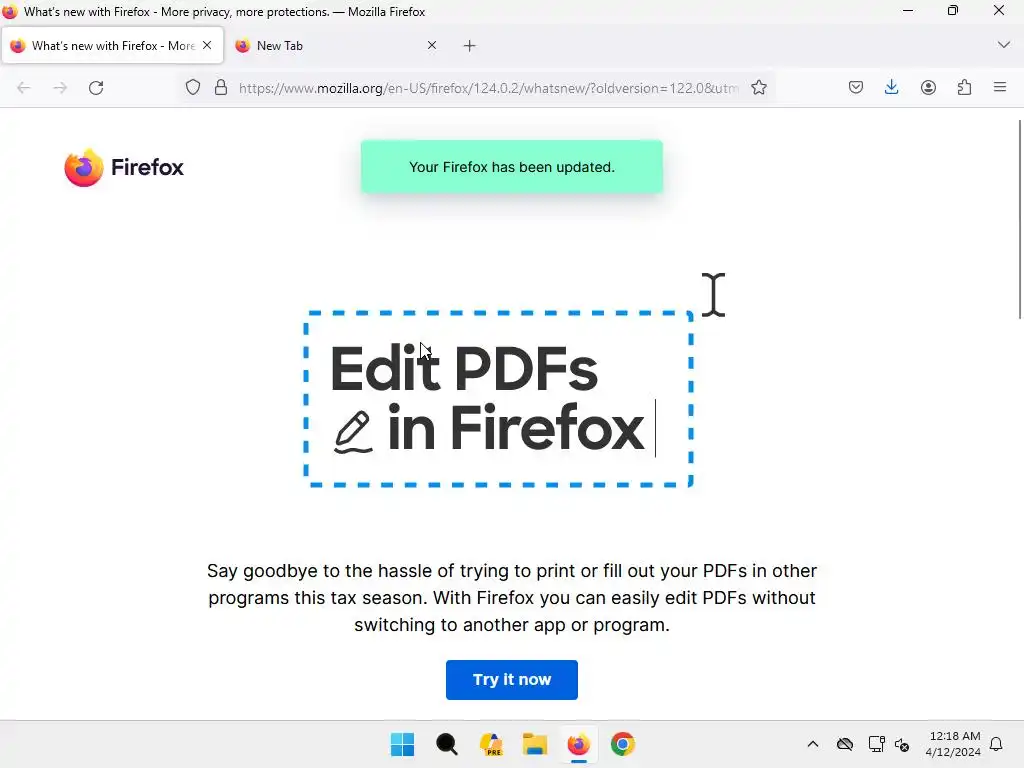Click the page's vertical scrollbar thumb
This screenshot has width=1024, height=768.
1019,219
